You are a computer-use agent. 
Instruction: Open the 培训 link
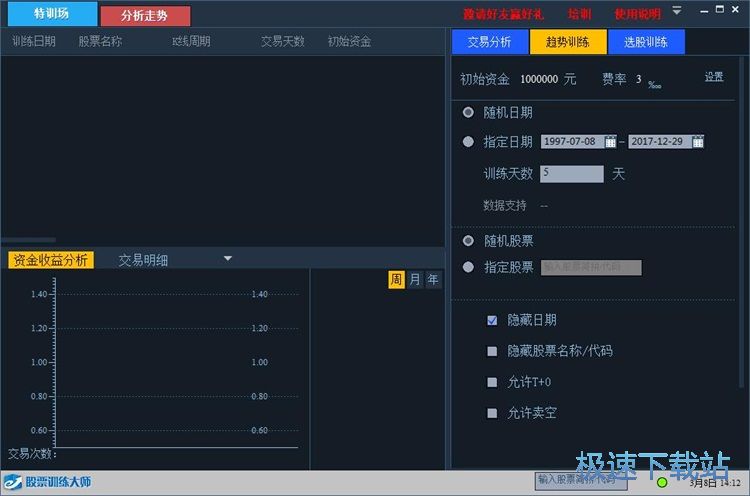pos(580,14)
